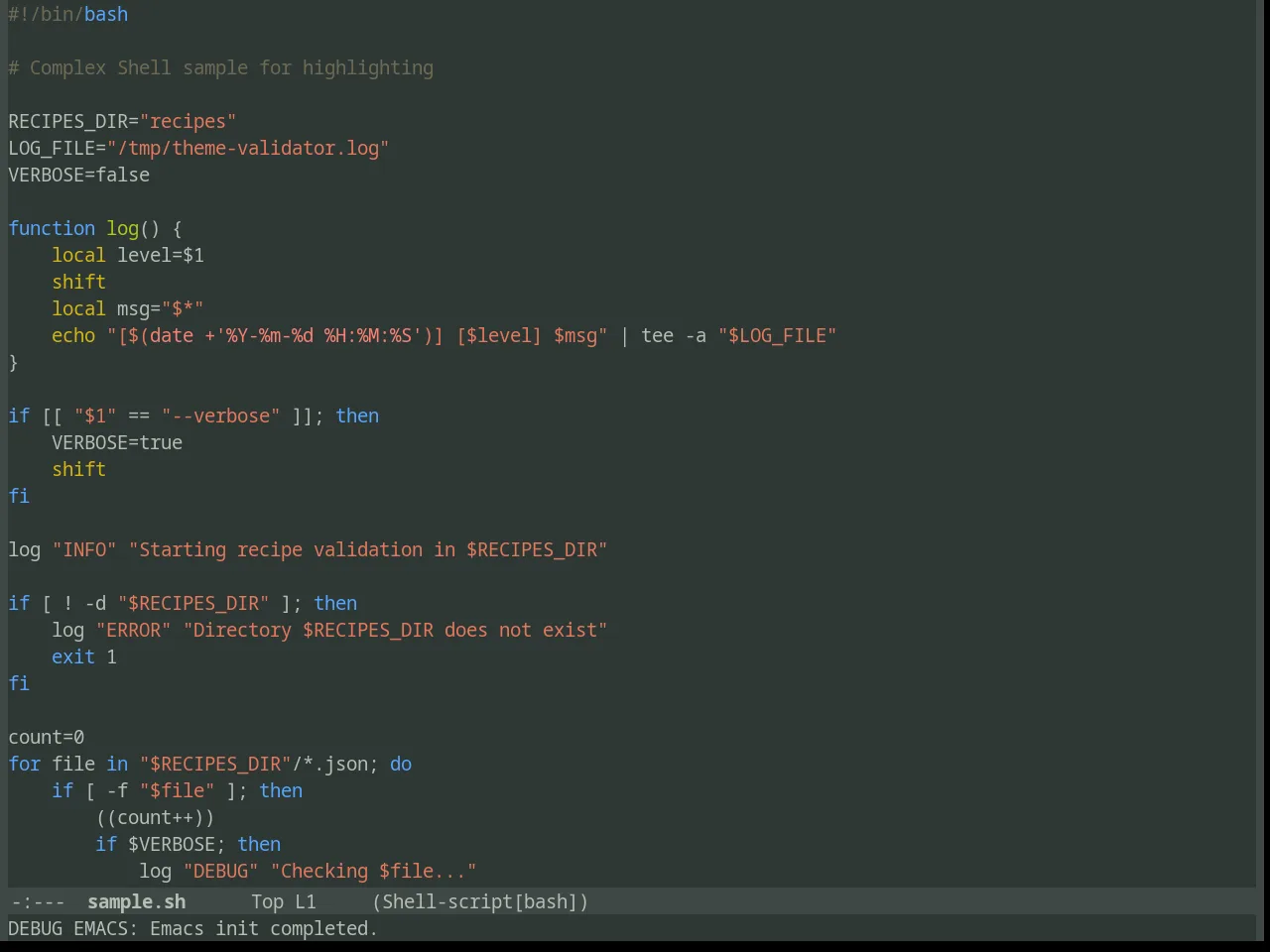Viewport: 1270px width, 952px height.
Task: Click the "INFO" string in log call
Action: point(84,549)
